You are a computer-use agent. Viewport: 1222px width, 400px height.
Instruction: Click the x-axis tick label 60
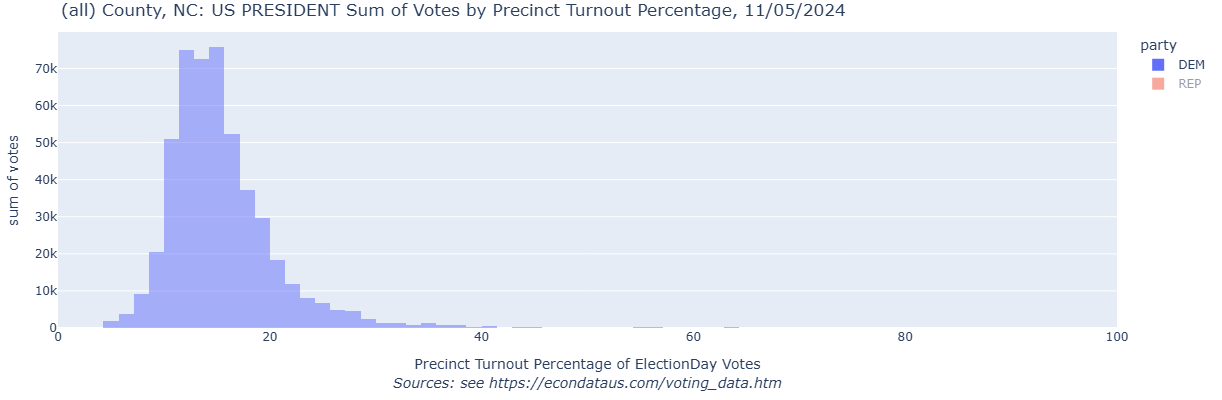point(693,337)
